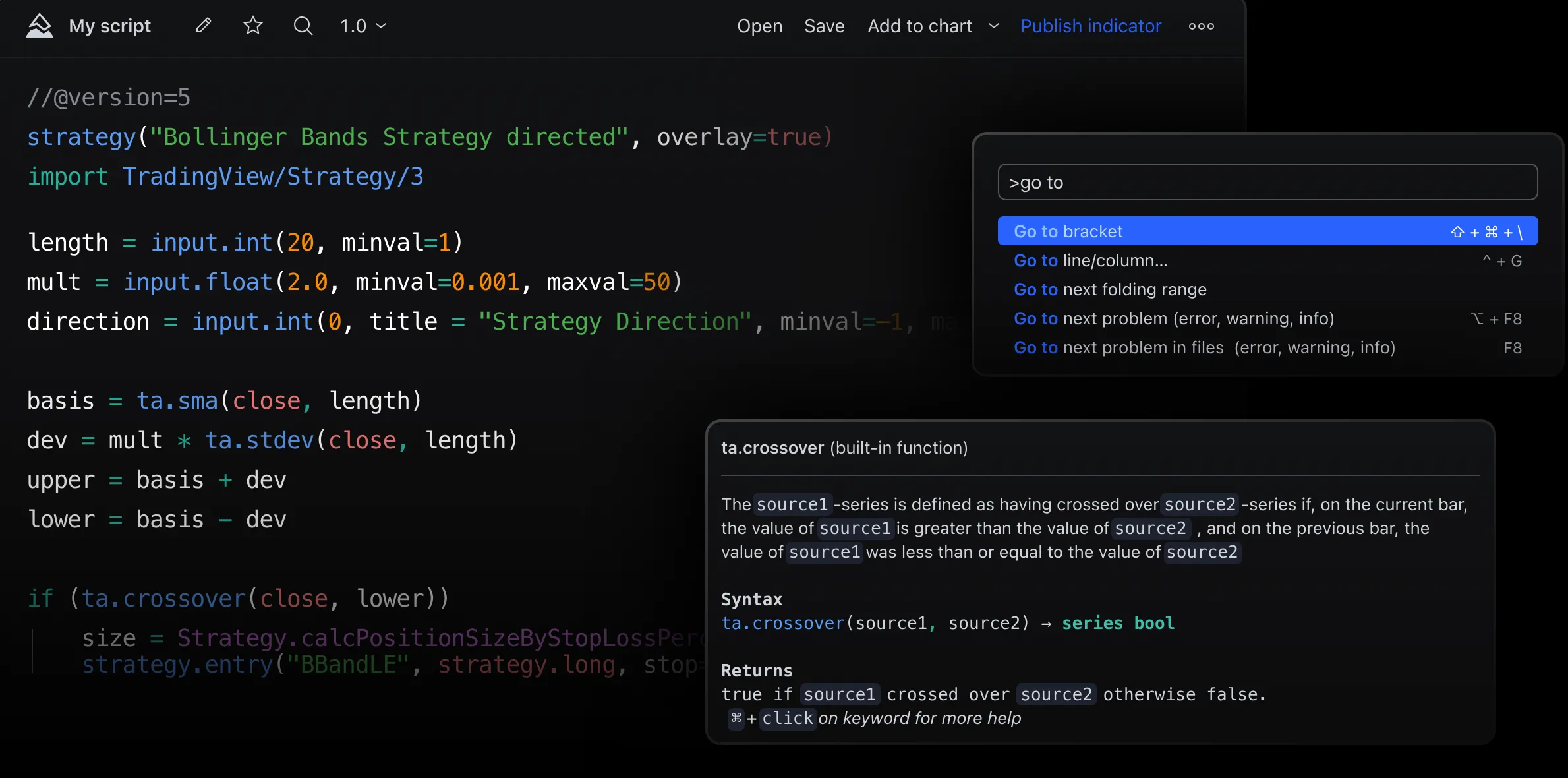Click ta.crossover syntax link in tooltip
This screenshot has width=1568, height=778.
783,623
